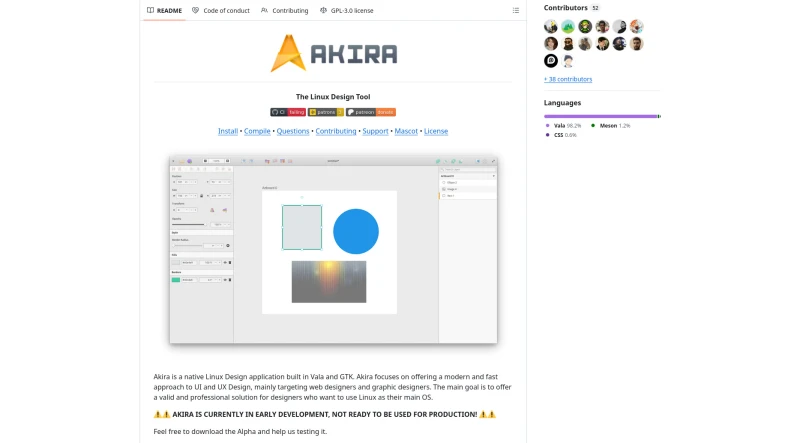This screenshot has height=443, width=800.
Task: Open the README outline menu icon
Action: (516, 10)
